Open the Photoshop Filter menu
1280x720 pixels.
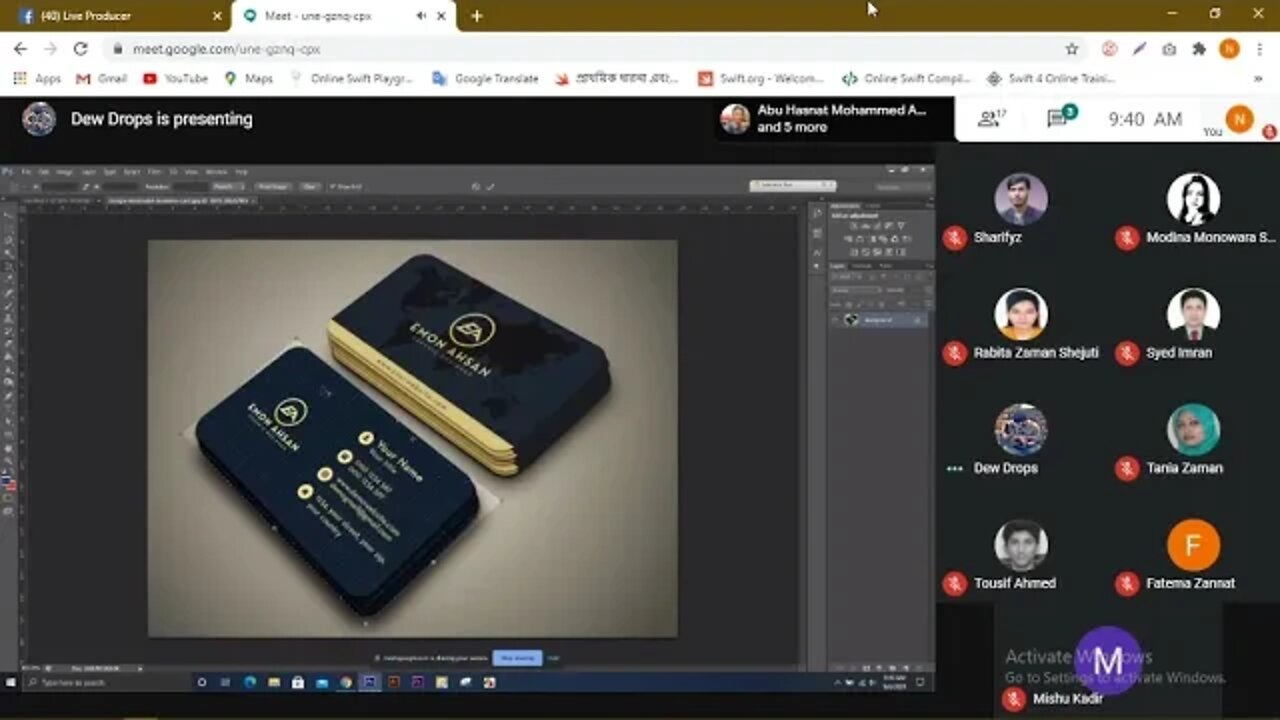pos(154,171)
